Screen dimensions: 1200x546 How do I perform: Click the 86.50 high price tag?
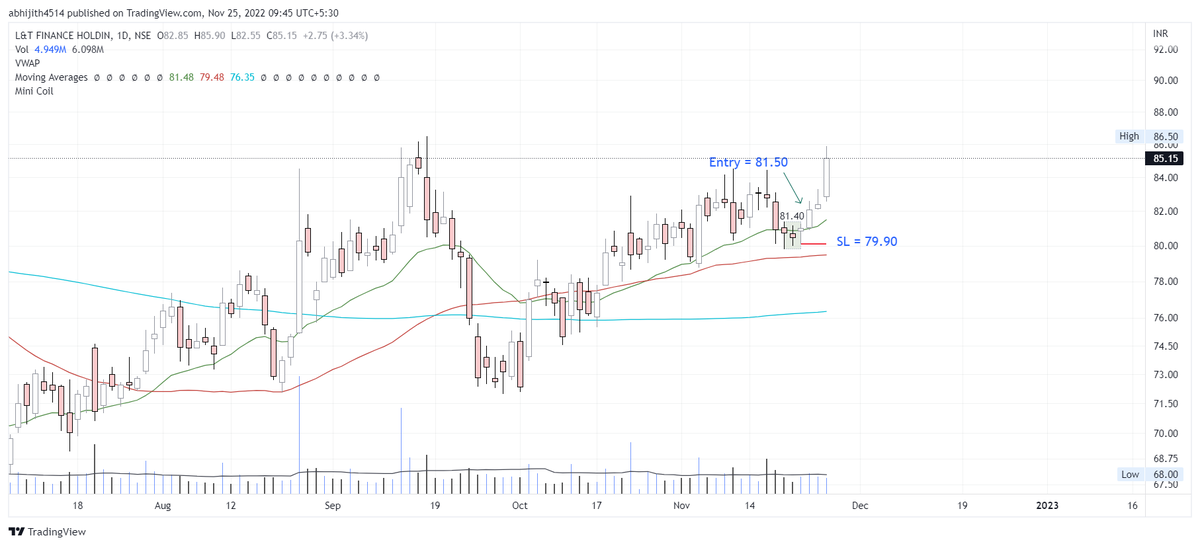1165,136
